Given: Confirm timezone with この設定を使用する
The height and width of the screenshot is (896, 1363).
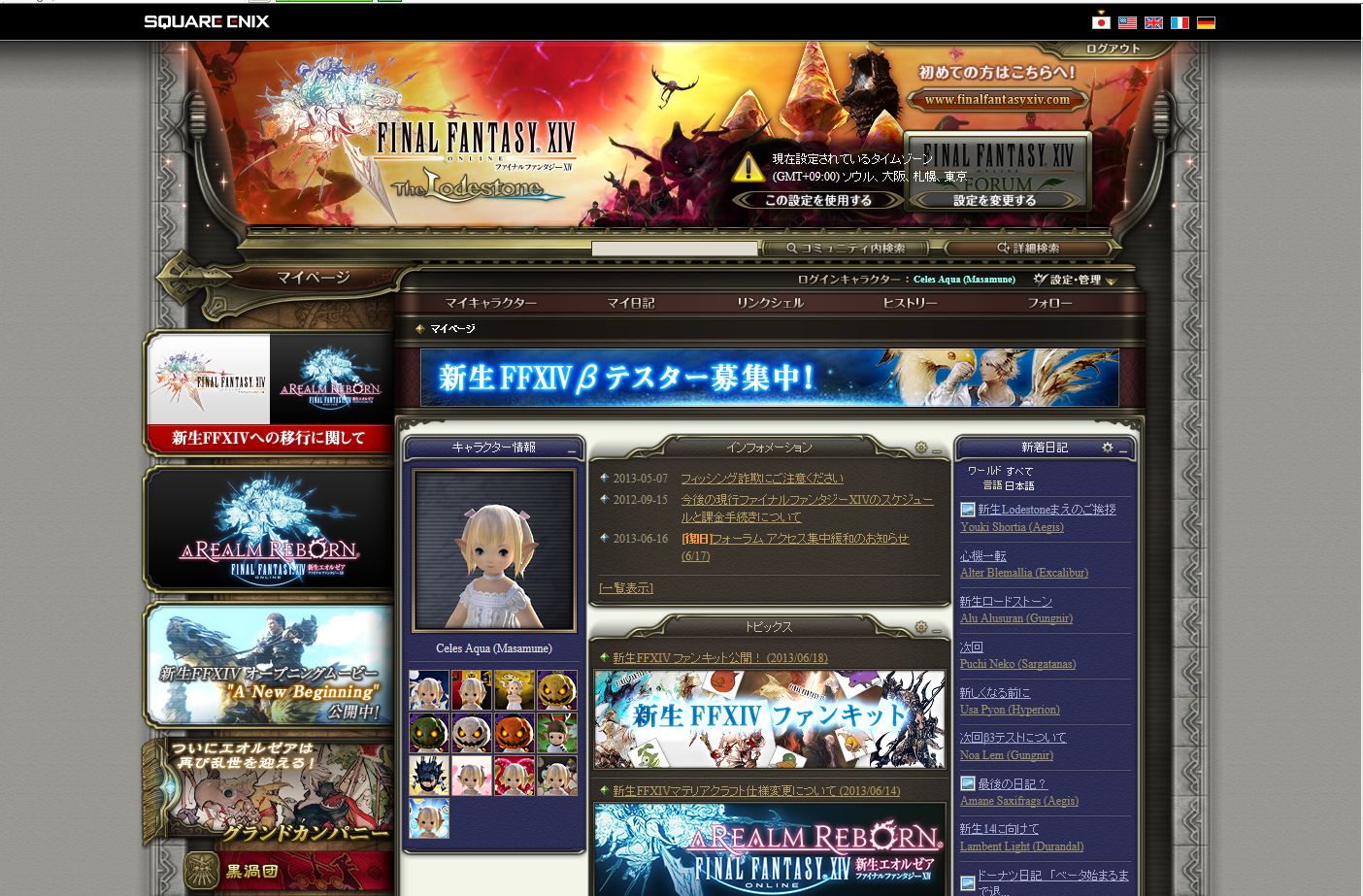Looking at the screenshot, I should point(818,200).
